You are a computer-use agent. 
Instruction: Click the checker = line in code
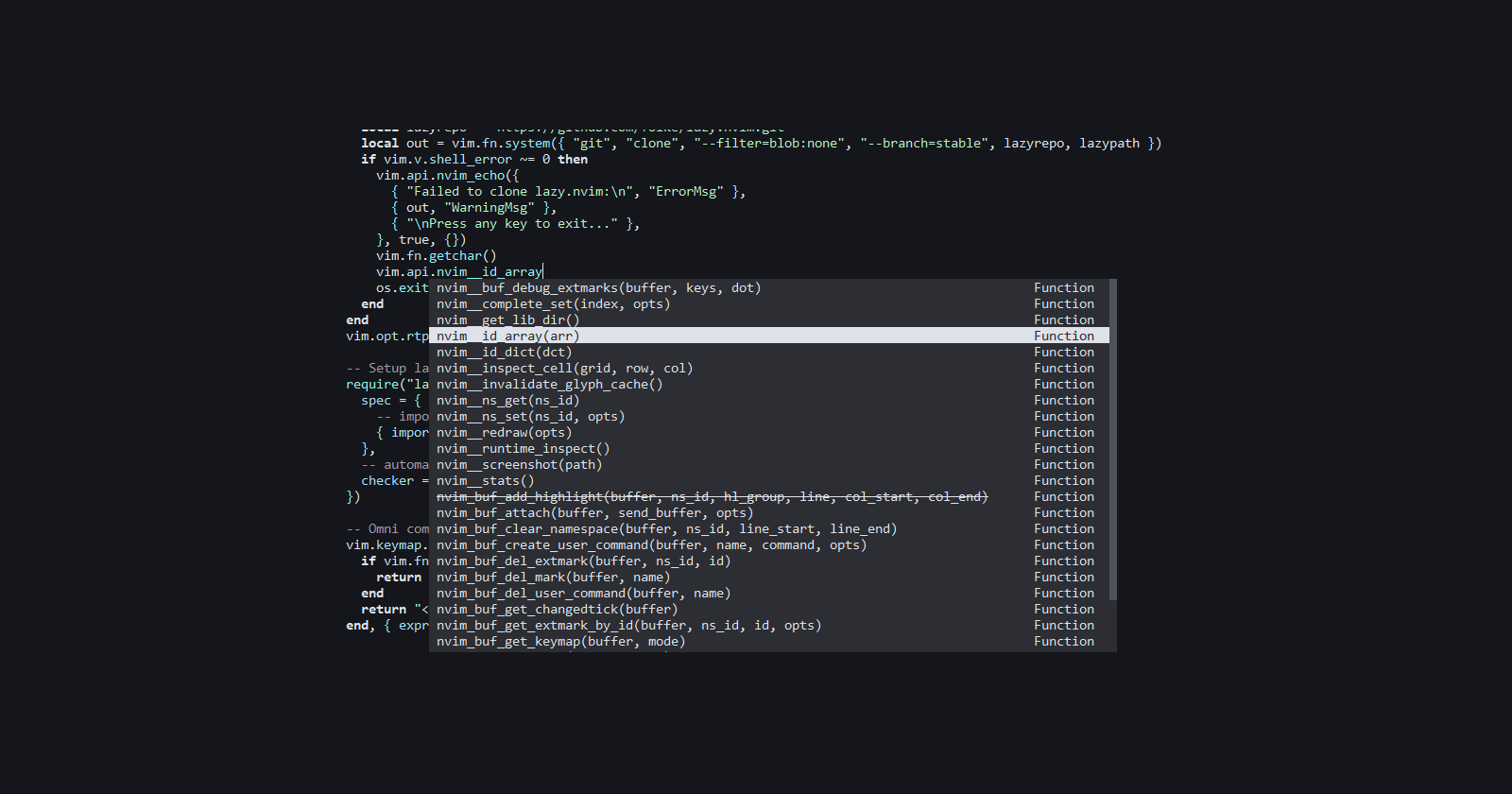(395, 480)
